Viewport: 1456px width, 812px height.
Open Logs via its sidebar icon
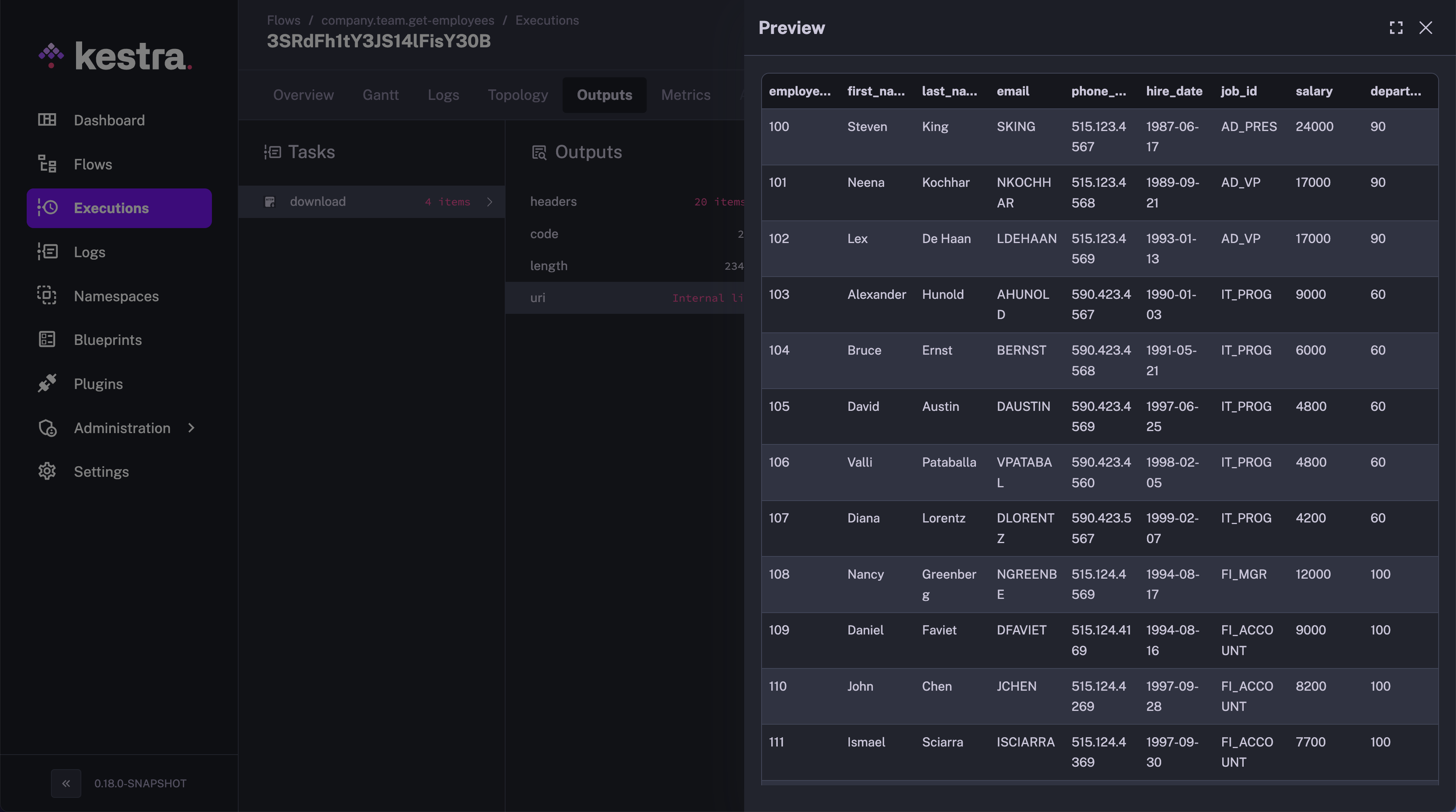47,252
